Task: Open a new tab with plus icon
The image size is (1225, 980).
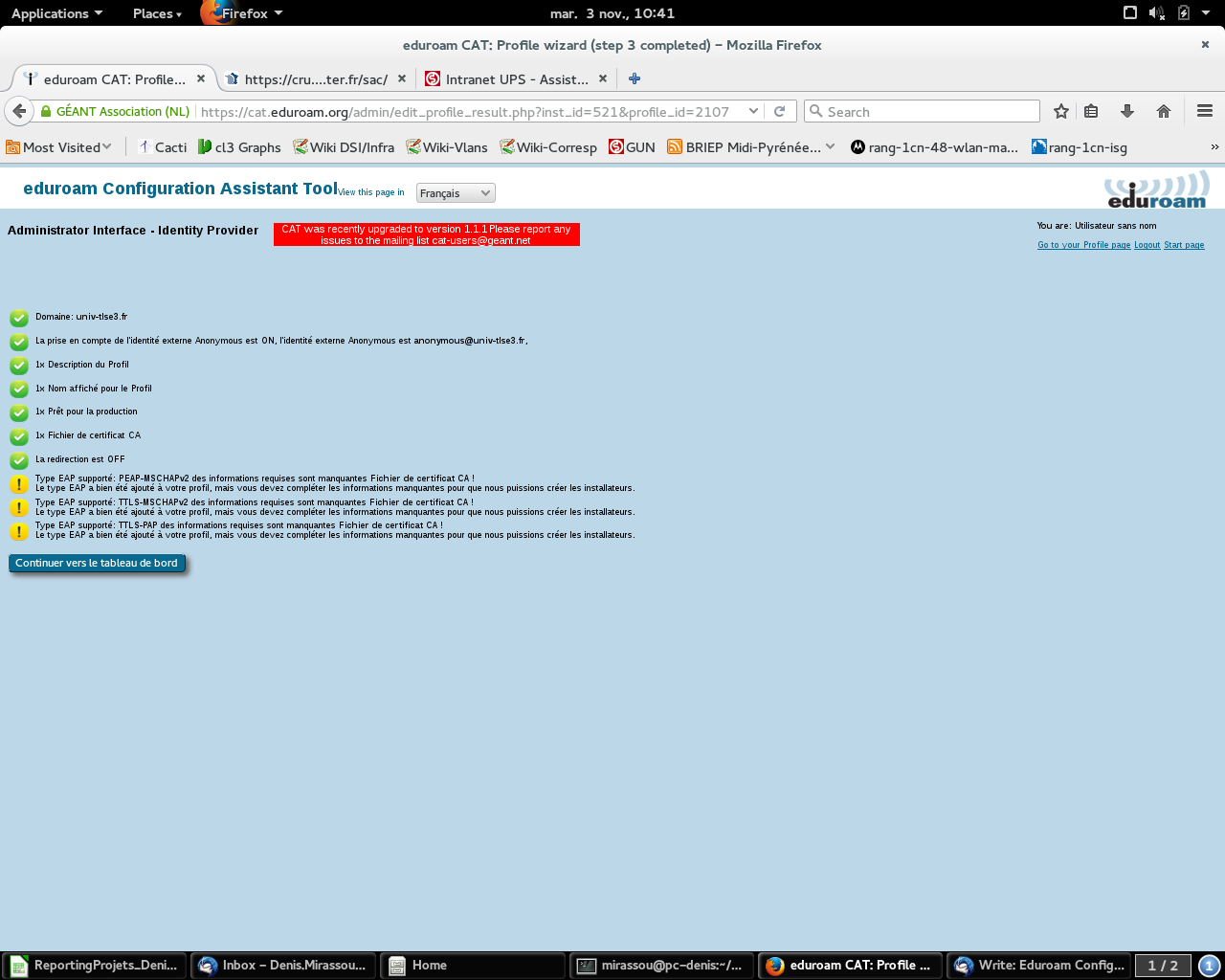Action: click(x=634, y=78)
